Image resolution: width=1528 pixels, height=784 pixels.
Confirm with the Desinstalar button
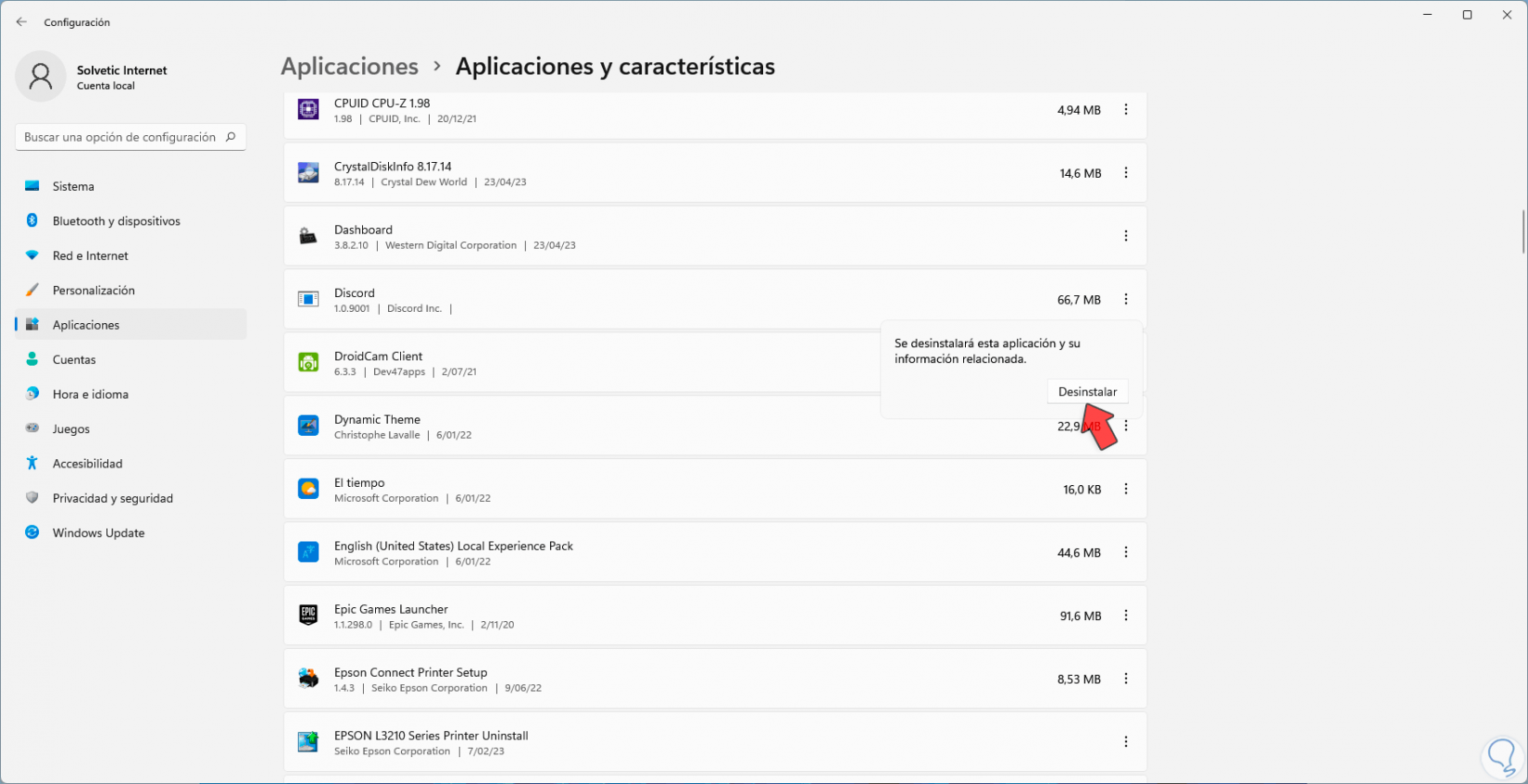point(1087,392)
